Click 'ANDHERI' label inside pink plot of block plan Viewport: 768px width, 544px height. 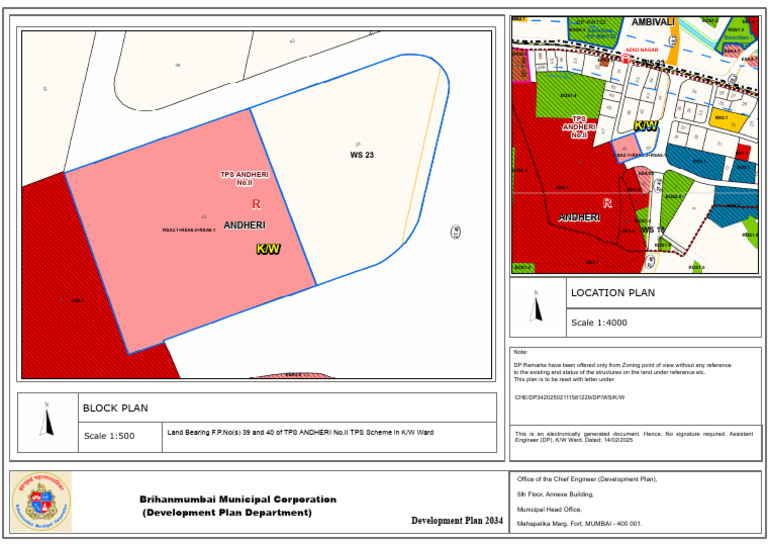[x=244, y=225]
